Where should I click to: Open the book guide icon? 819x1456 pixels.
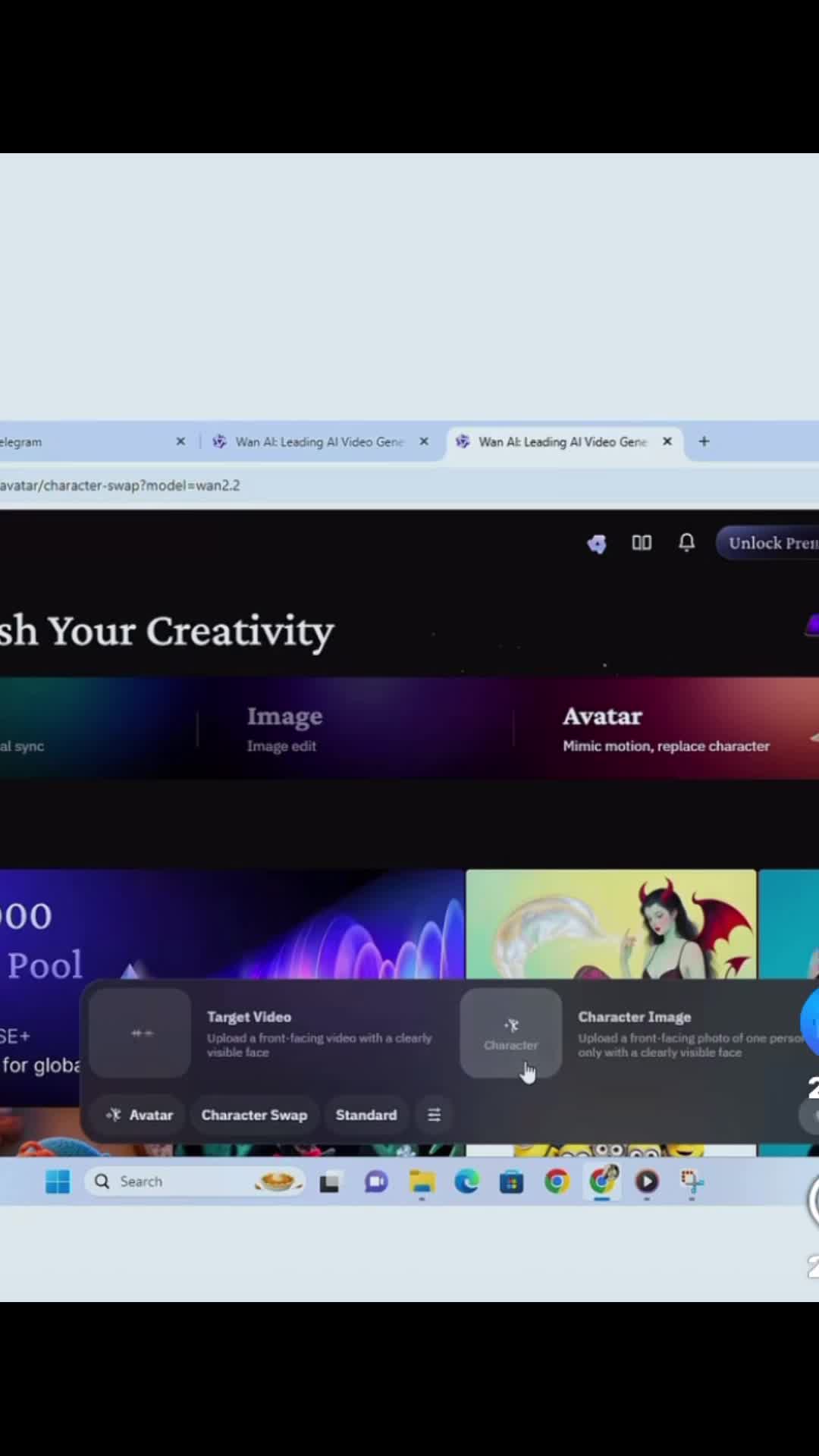tap(642, 542)
